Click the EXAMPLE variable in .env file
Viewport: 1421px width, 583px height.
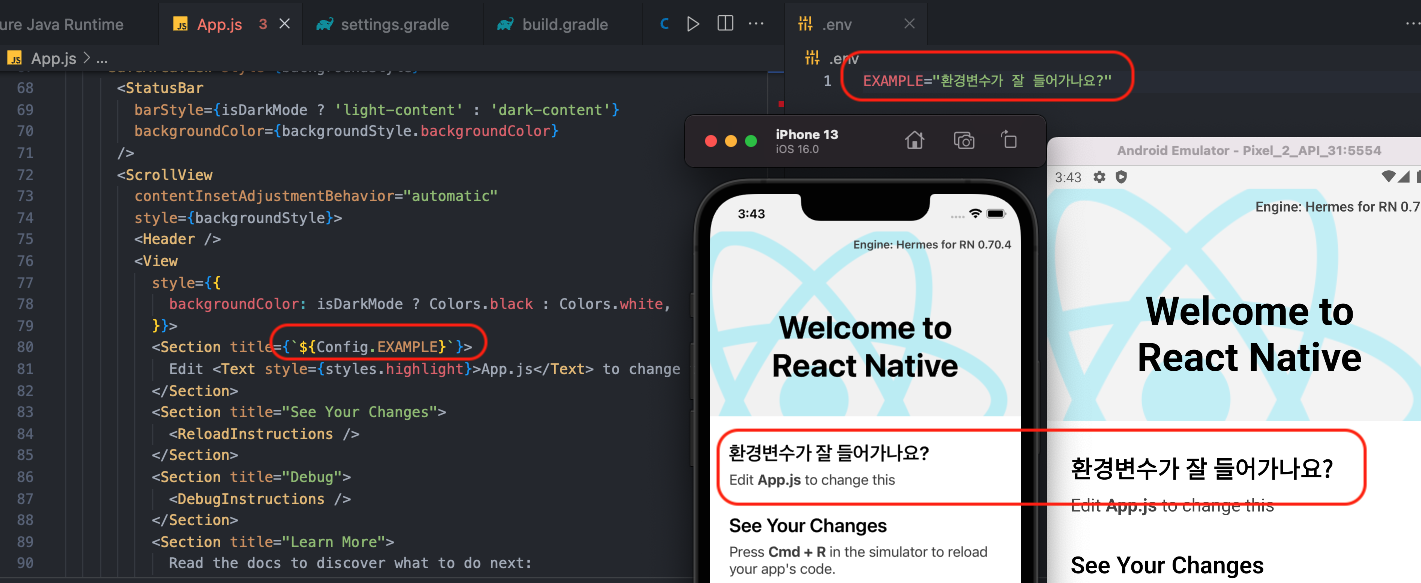click(x=892, y=81)
